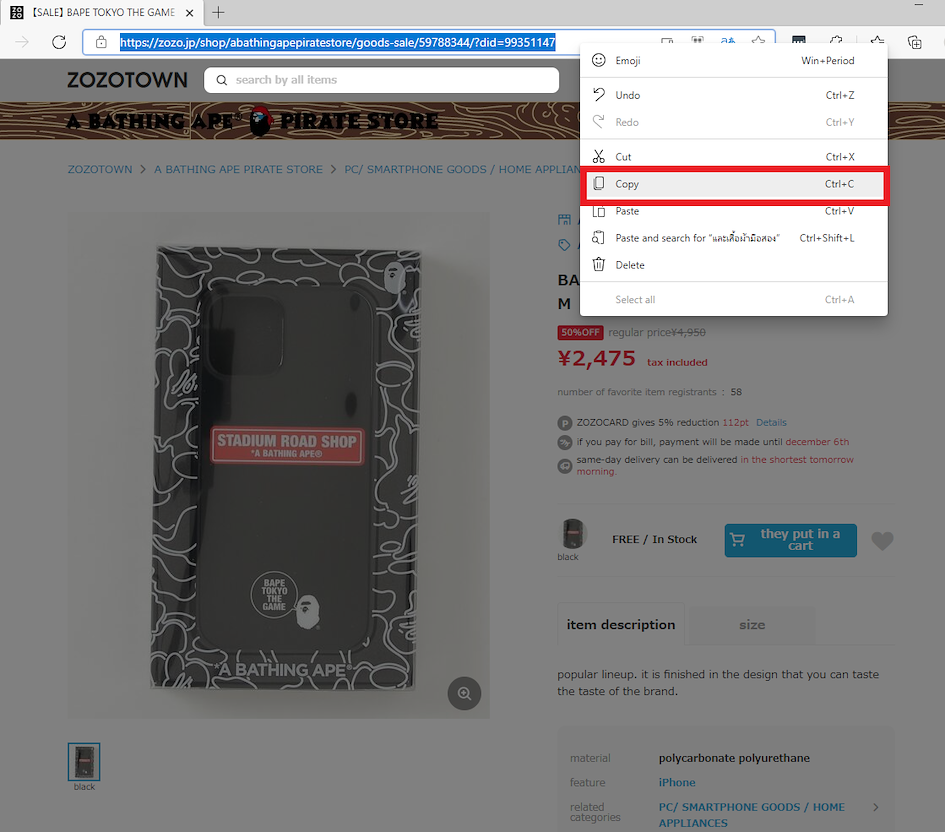Screen dimensions: 945x832
Task: Click the put in a cart button
Action: (791, 540)
